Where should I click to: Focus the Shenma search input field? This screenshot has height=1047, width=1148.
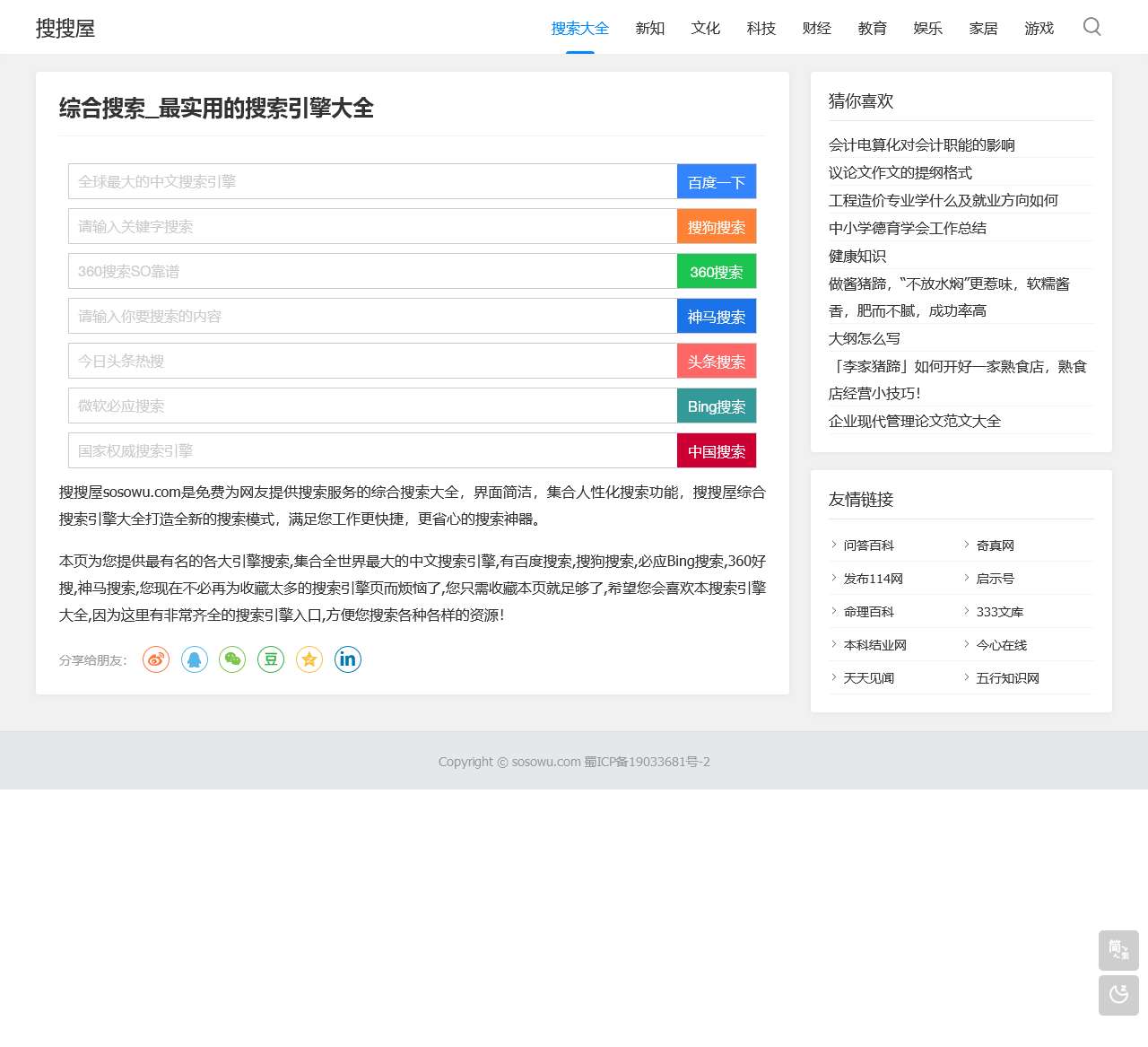point(372,316)
